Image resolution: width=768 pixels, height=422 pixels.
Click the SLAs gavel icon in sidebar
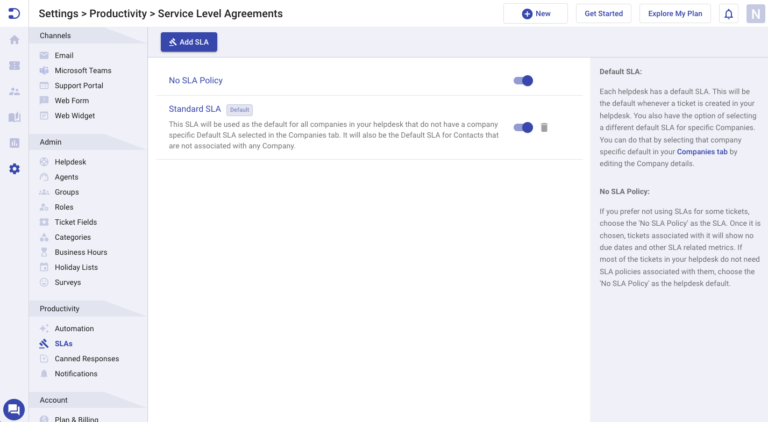tap(44, 344)
